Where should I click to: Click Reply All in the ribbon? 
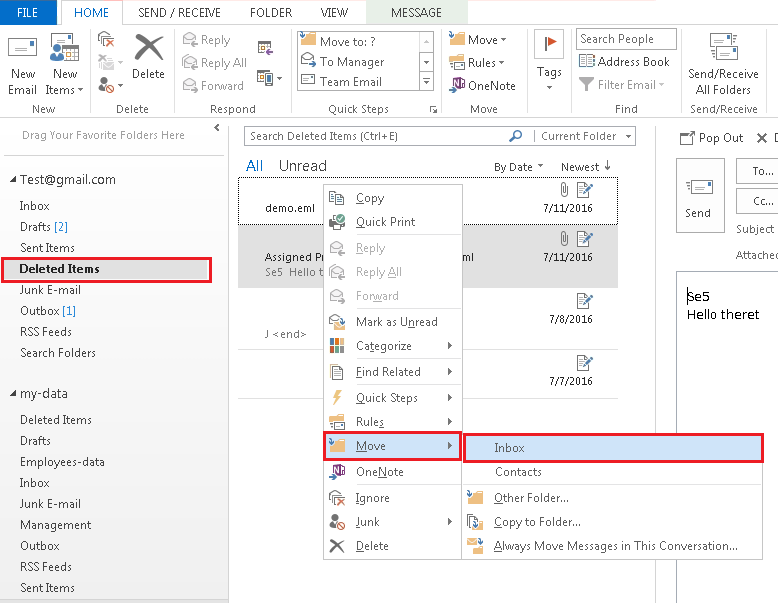pyautogui.click(x=214, y=63)
